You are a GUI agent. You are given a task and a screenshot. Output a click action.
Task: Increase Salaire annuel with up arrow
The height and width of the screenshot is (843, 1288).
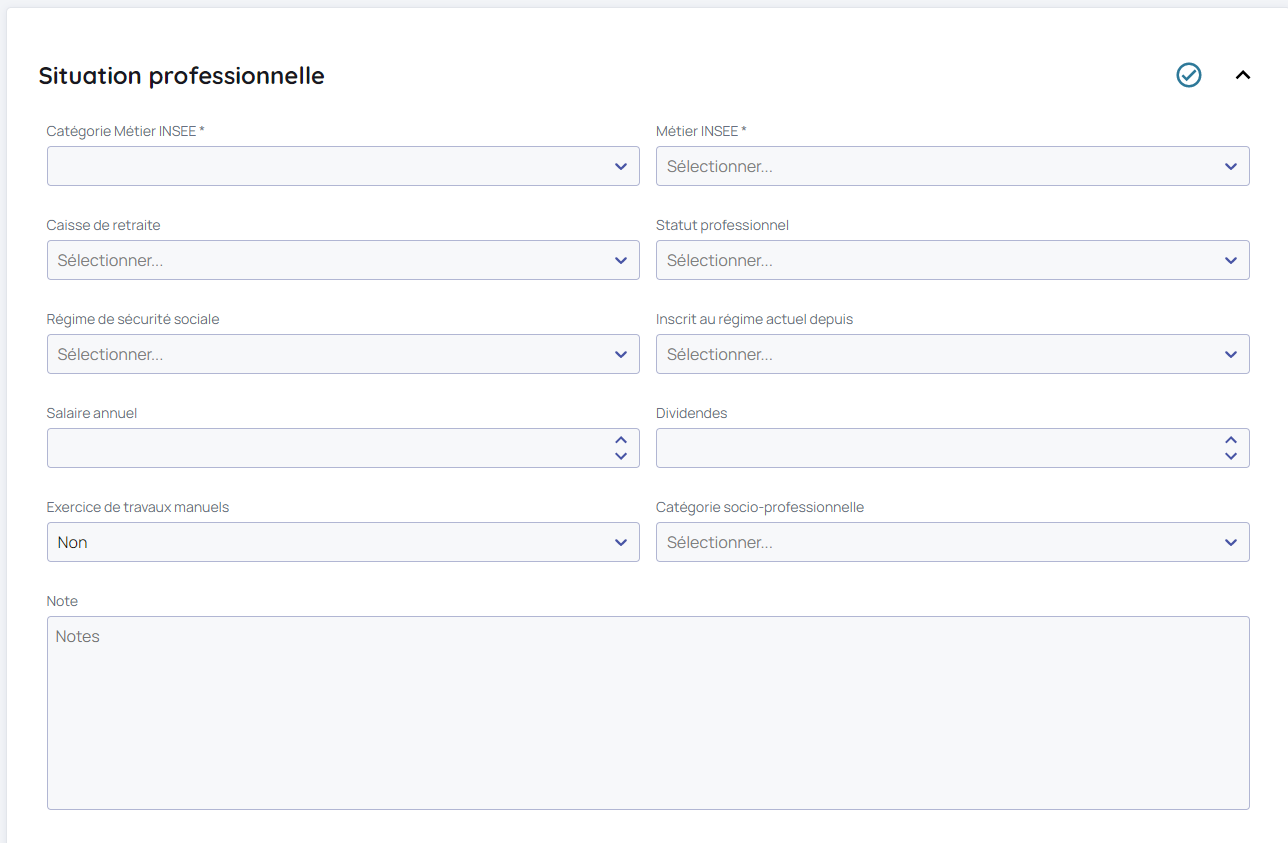(x=621, y=440)
